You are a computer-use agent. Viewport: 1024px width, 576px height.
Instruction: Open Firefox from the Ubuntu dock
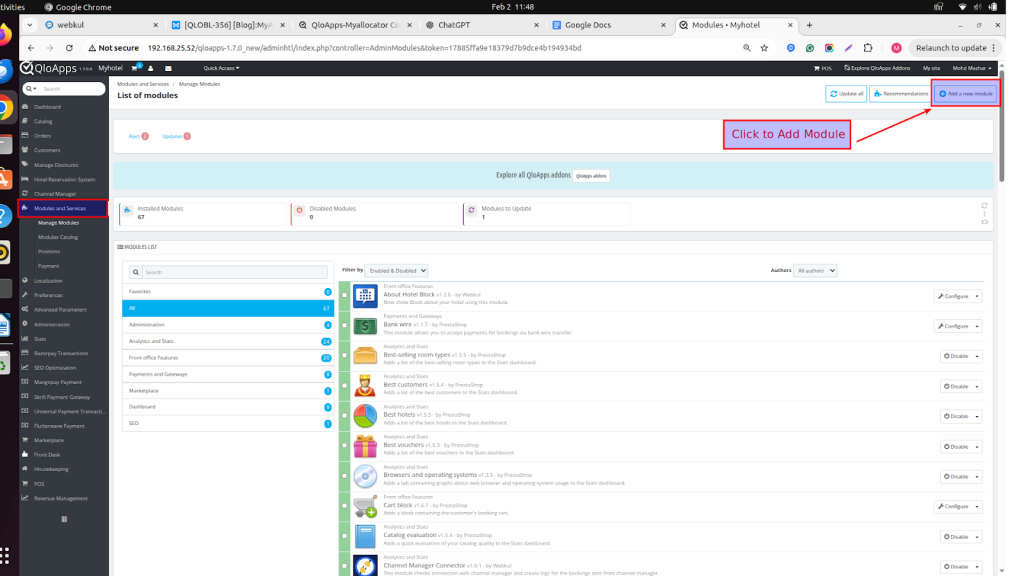[5, 36]
